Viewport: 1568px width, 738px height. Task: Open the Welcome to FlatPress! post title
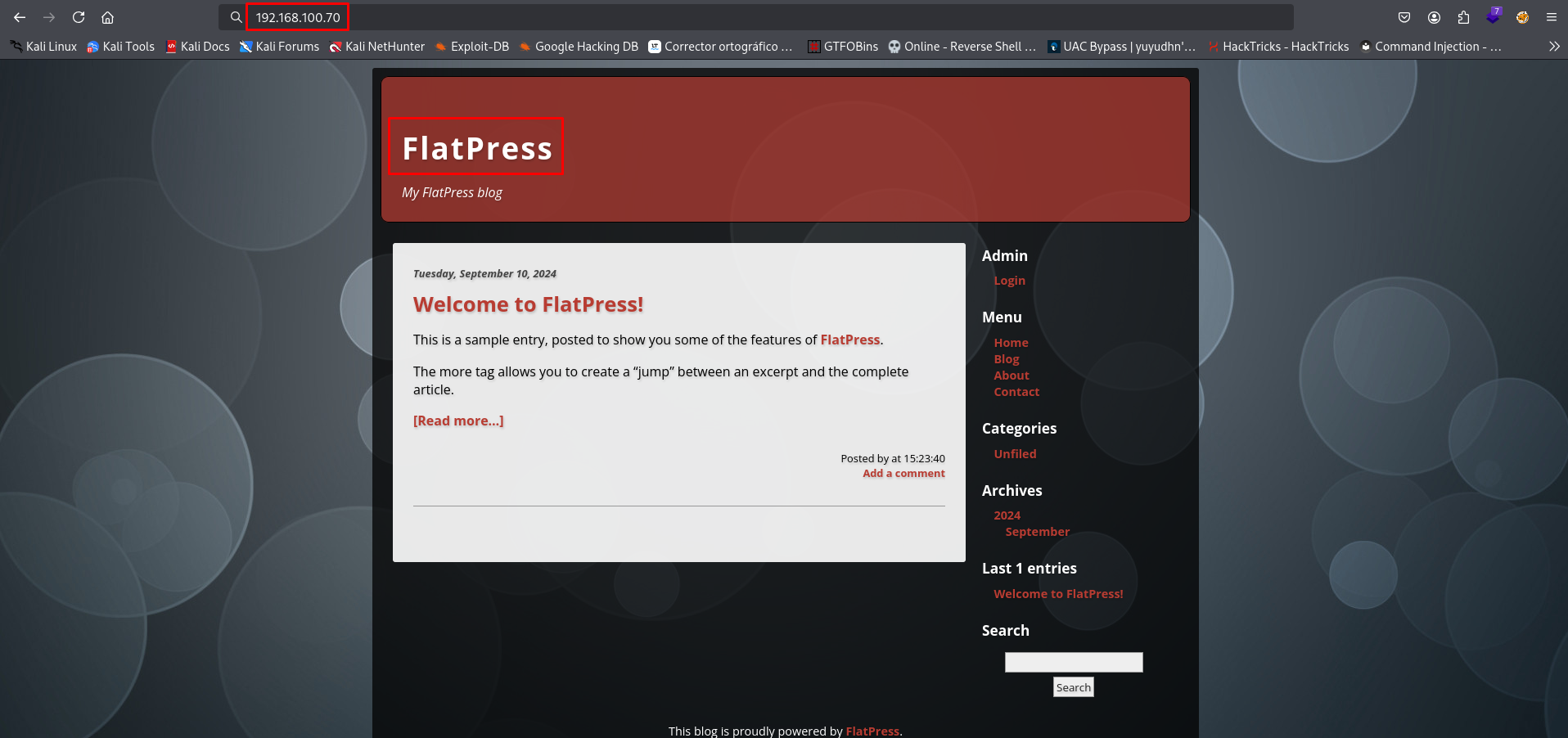pyautogui.click(x=528, y=304)
